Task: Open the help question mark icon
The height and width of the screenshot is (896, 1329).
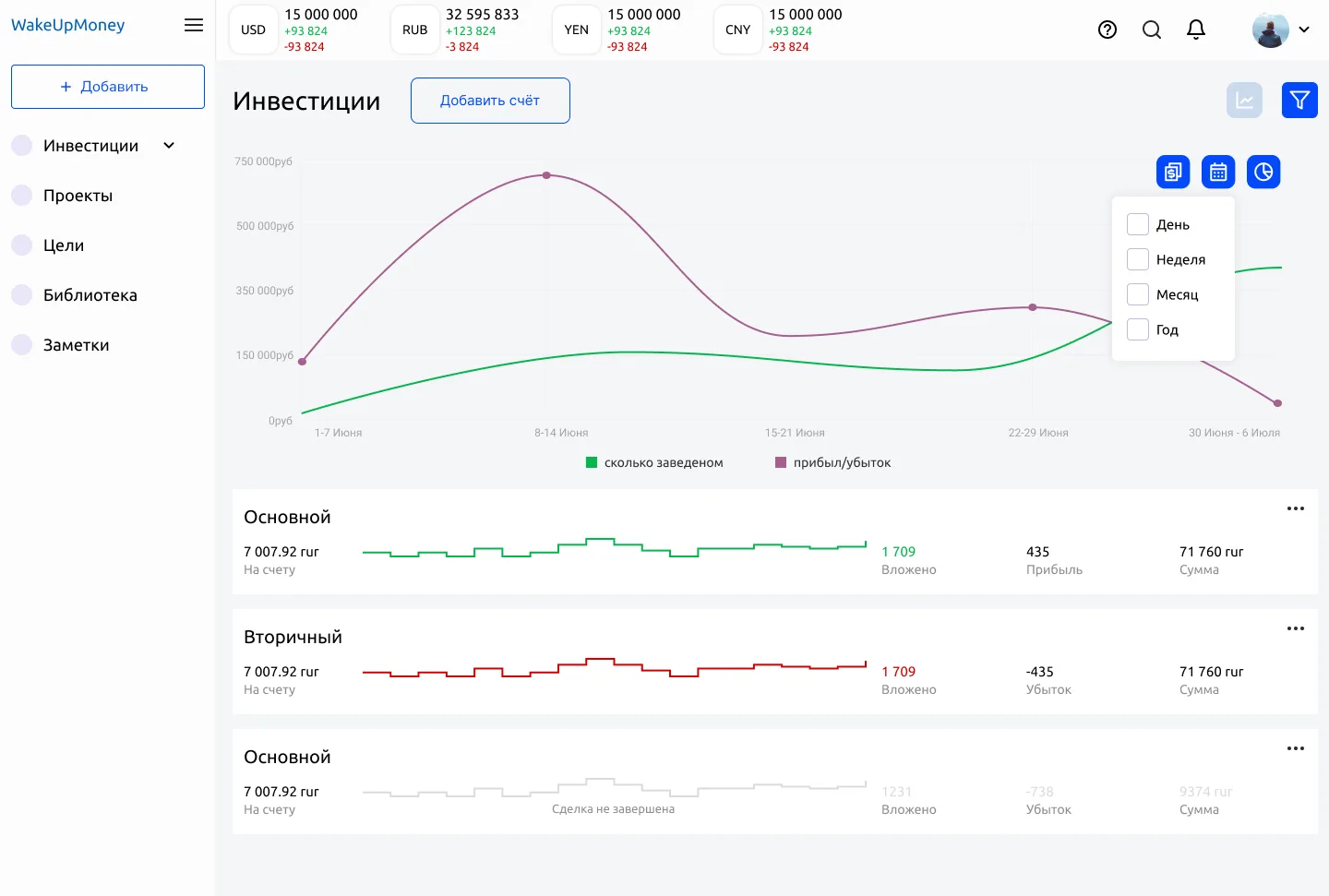Action: (x=1107, y=30)
